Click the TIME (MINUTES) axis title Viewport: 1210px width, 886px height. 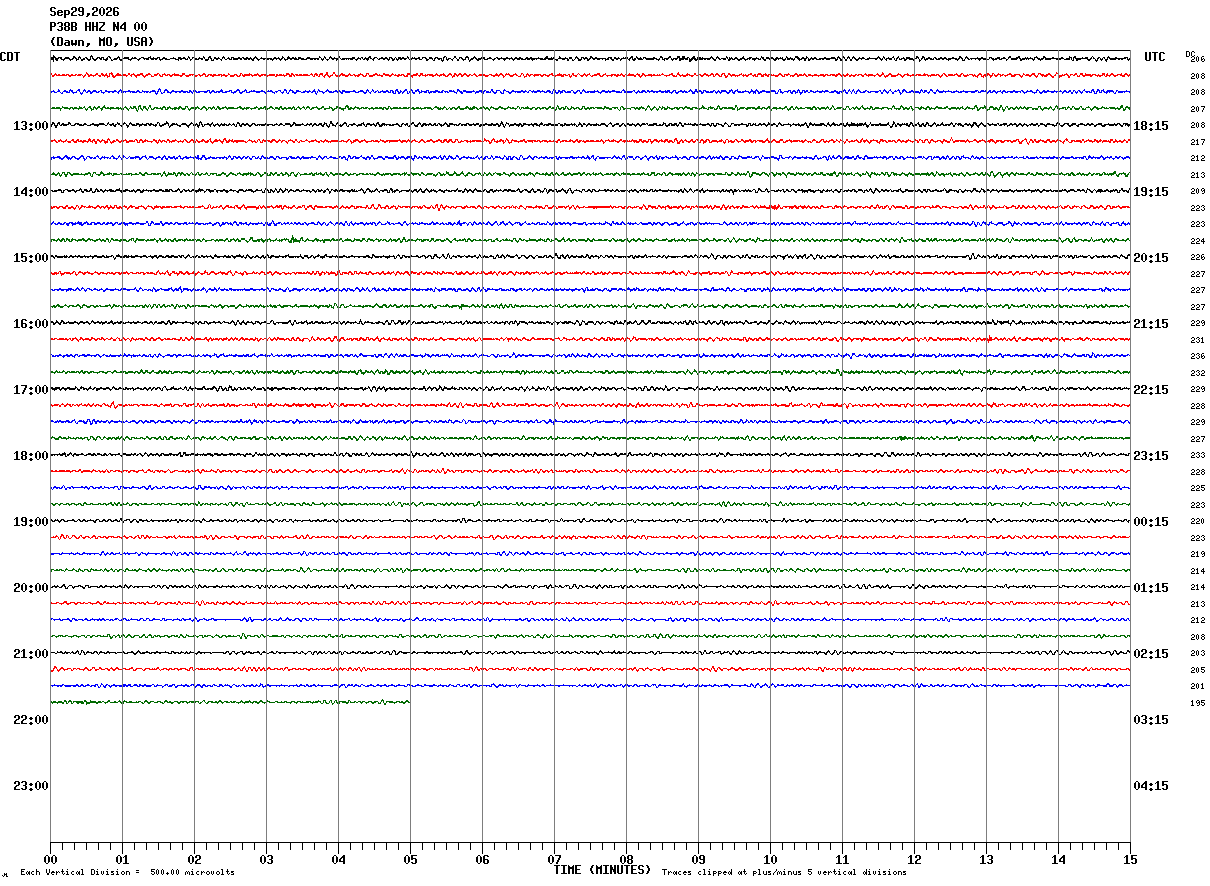[602, 870]
